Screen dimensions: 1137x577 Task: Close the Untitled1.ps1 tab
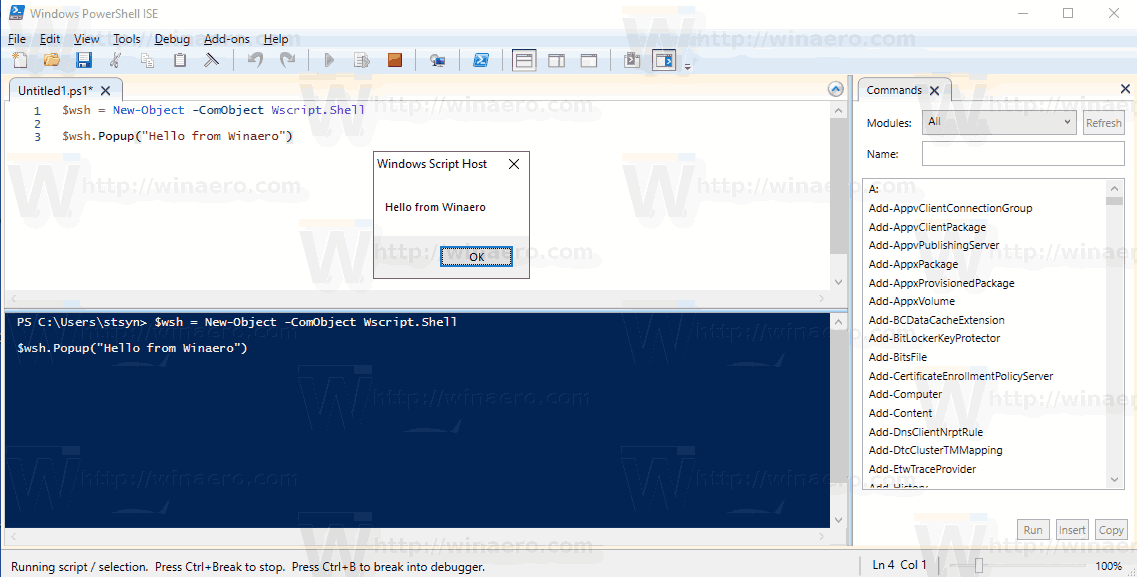click(105, 91)
